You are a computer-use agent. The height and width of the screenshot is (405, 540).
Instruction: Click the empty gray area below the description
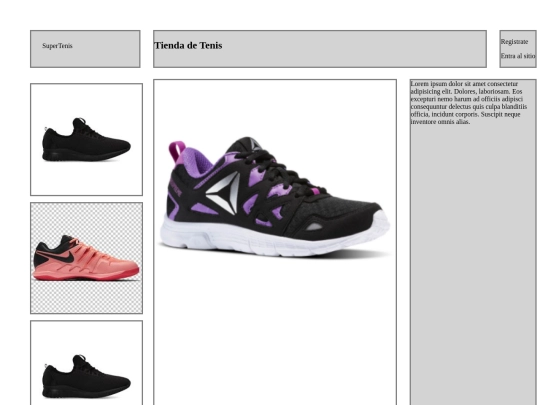click(x=473, y=265)
